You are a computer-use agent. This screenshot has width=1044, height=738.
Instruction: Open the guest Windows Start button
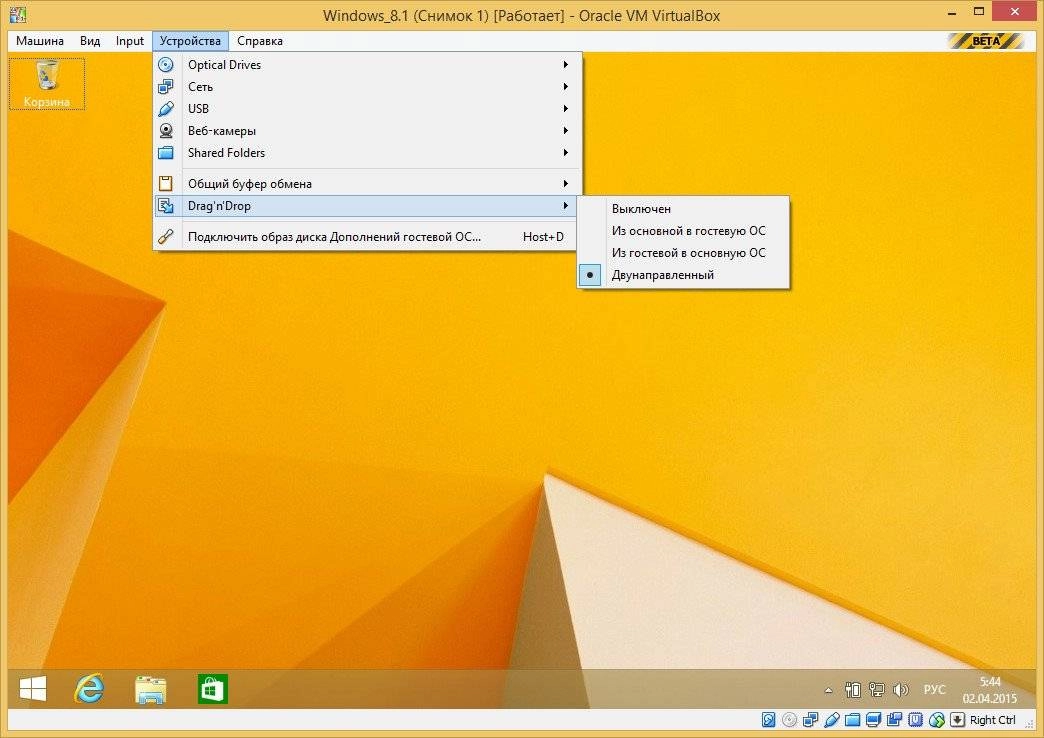pyautogui.click(x=33, y=689)
